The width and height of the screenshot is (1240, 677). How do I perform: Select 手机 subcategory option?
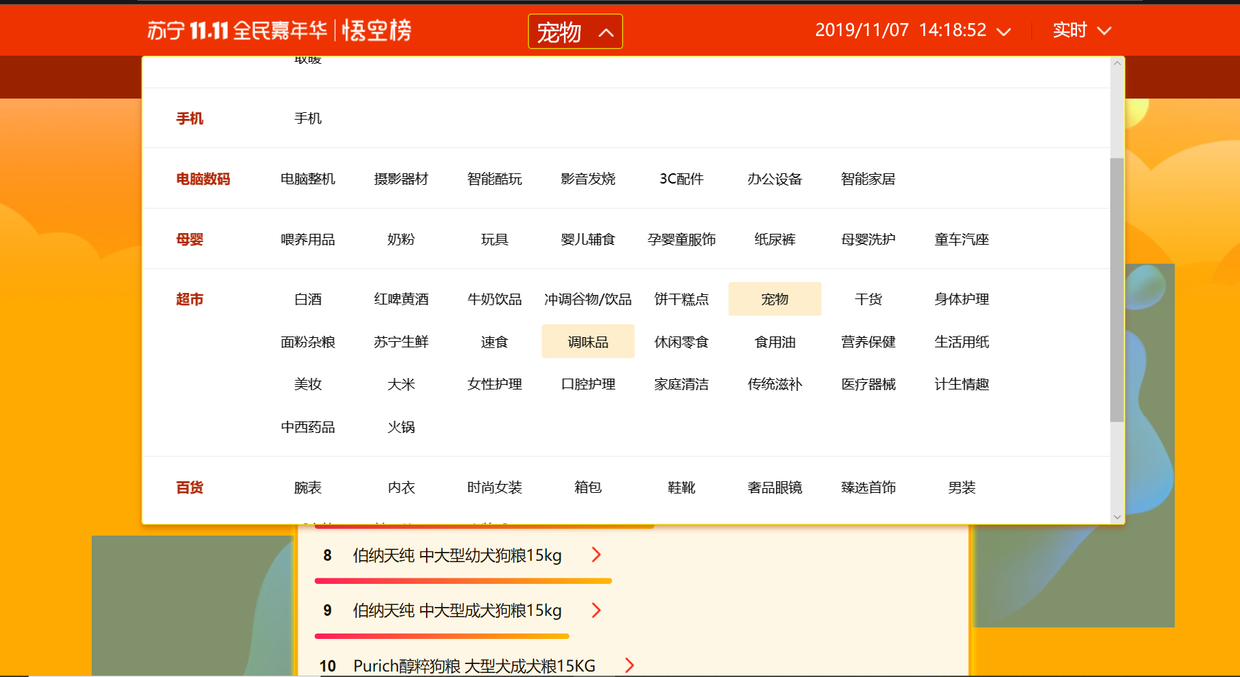308,118
